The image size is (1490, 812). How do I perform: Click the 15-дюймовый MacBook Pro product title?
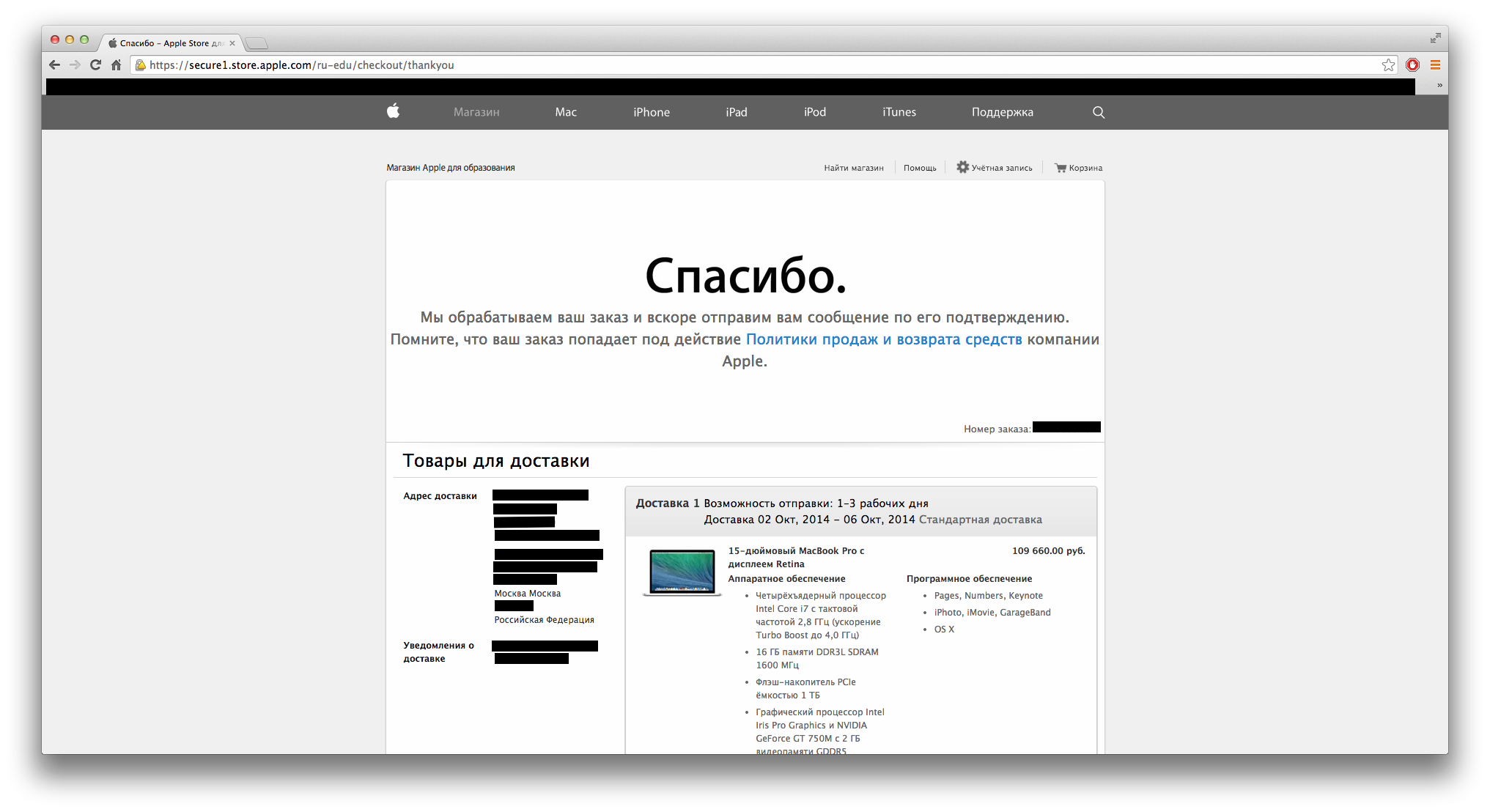click(x=796, y=557)
